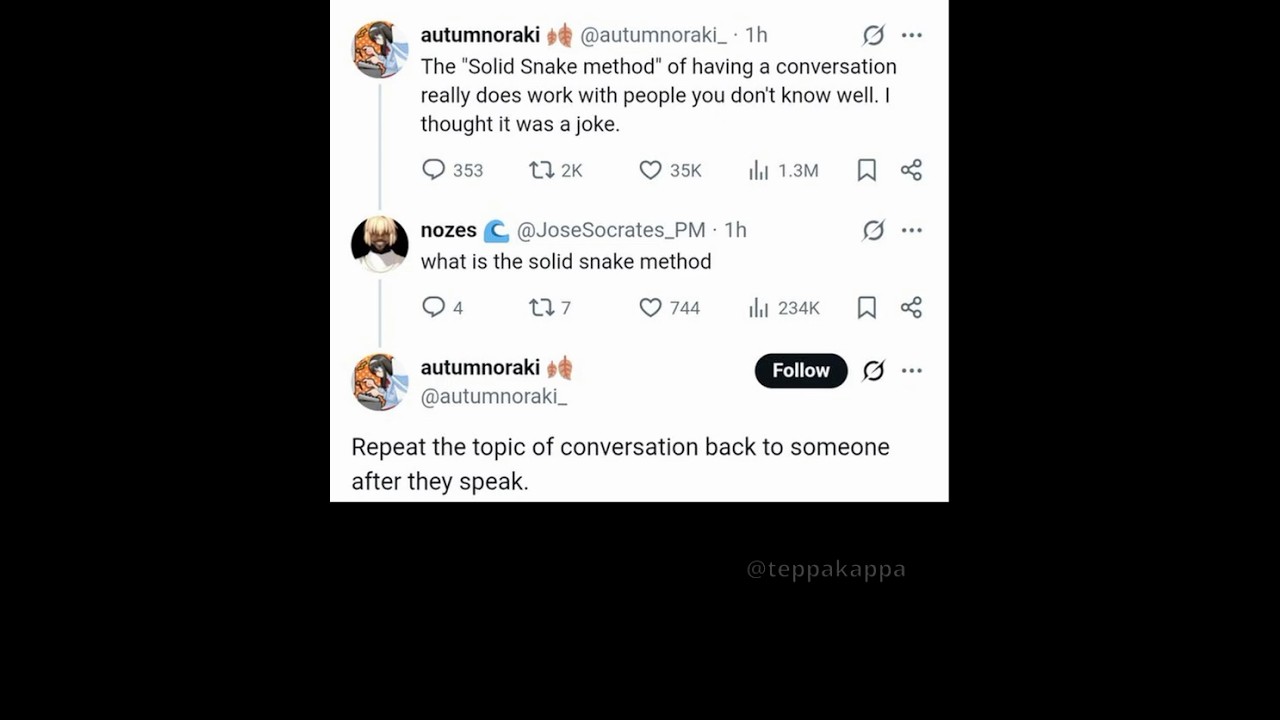Like the tweet with 35K likes
Viewport: 1280px width, 720px height.
click(x=651, y=170)
